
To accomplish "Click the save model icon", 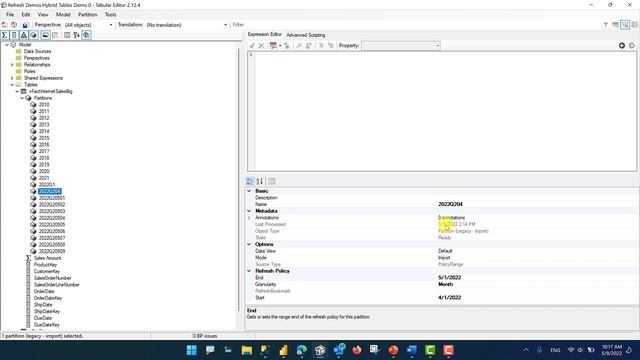I will [25, 25].
